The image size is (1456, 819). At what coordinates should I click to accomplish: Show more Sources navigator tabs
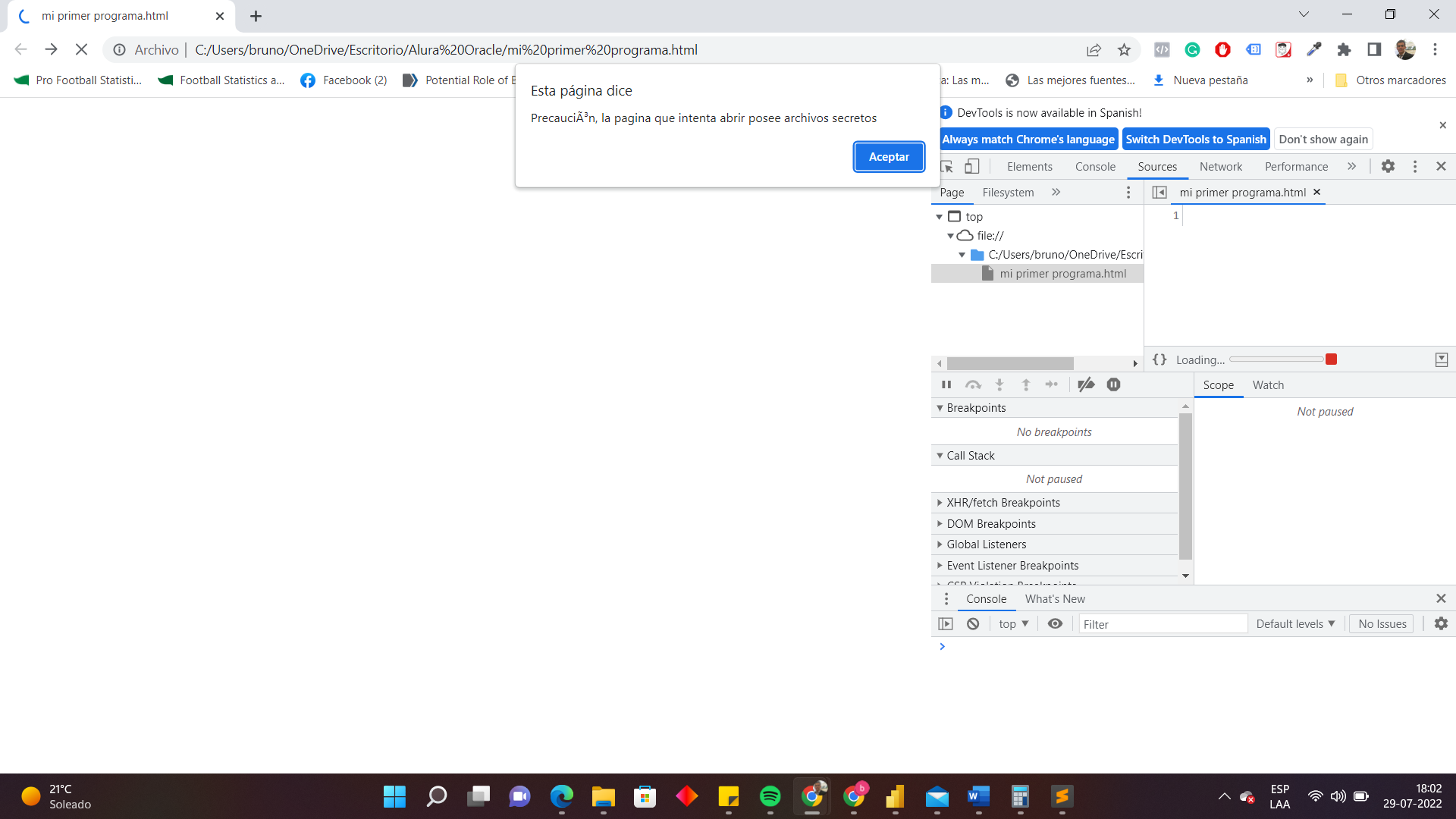[1056, 193]
